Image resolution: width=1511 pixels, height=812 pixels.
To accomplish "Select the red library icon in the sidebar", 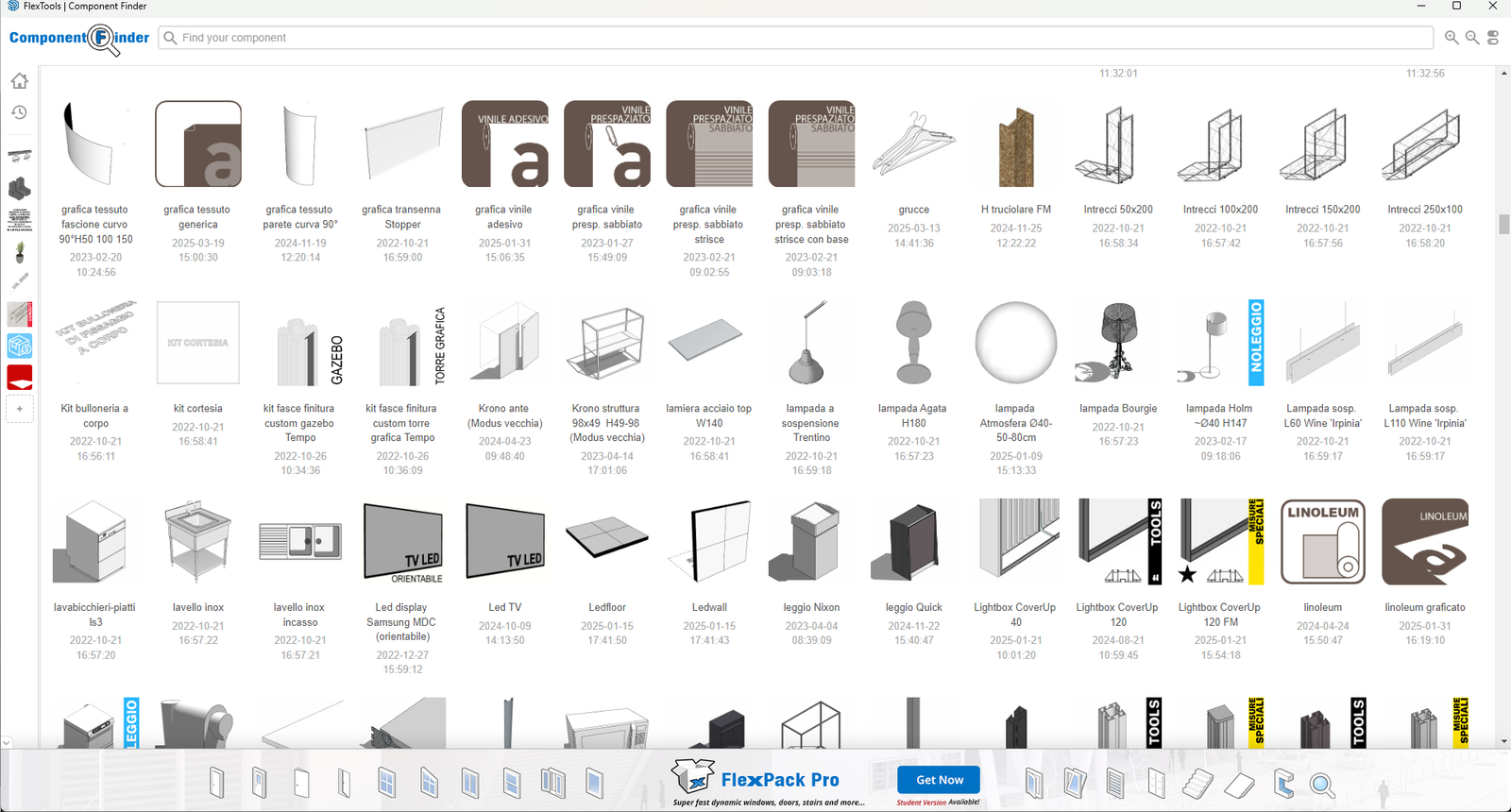I will coord(20,377).
